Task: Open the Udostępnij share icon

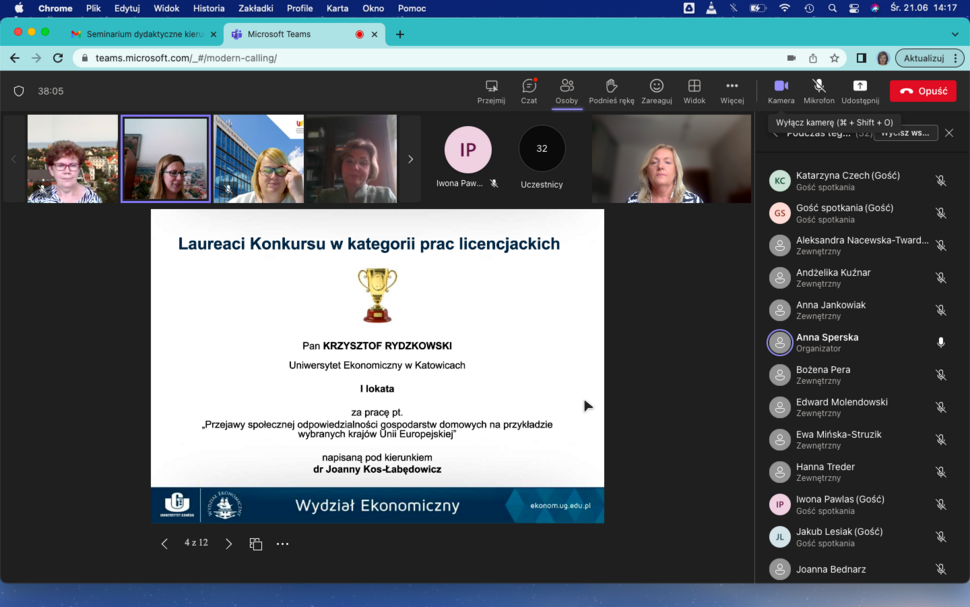Action: coord(860,87)
